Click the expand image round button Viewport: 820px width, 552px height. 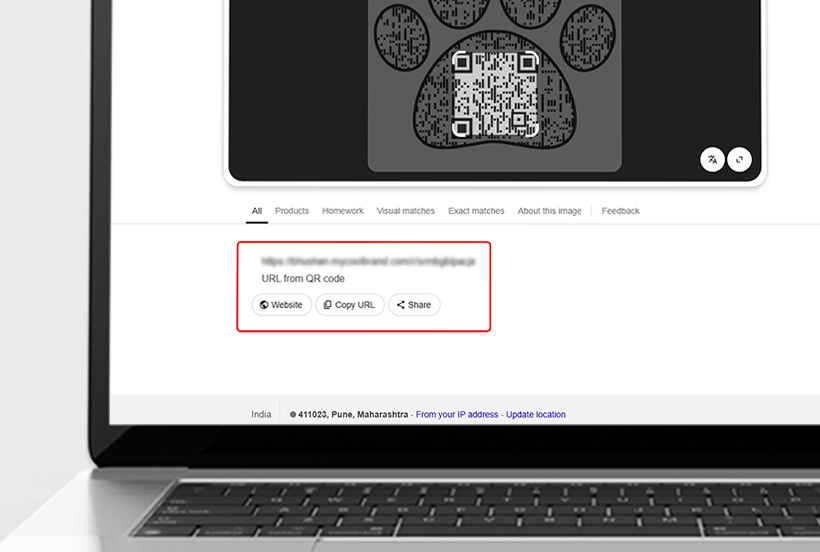[x=739, y=159]
